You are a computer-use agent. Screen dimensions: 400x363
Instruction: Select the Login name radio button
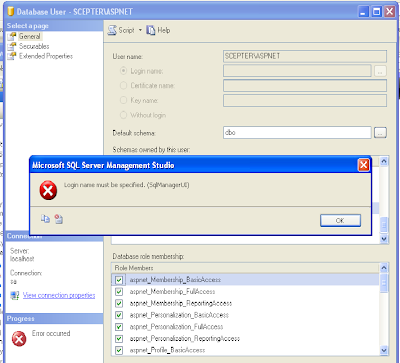tap(123, 71)
